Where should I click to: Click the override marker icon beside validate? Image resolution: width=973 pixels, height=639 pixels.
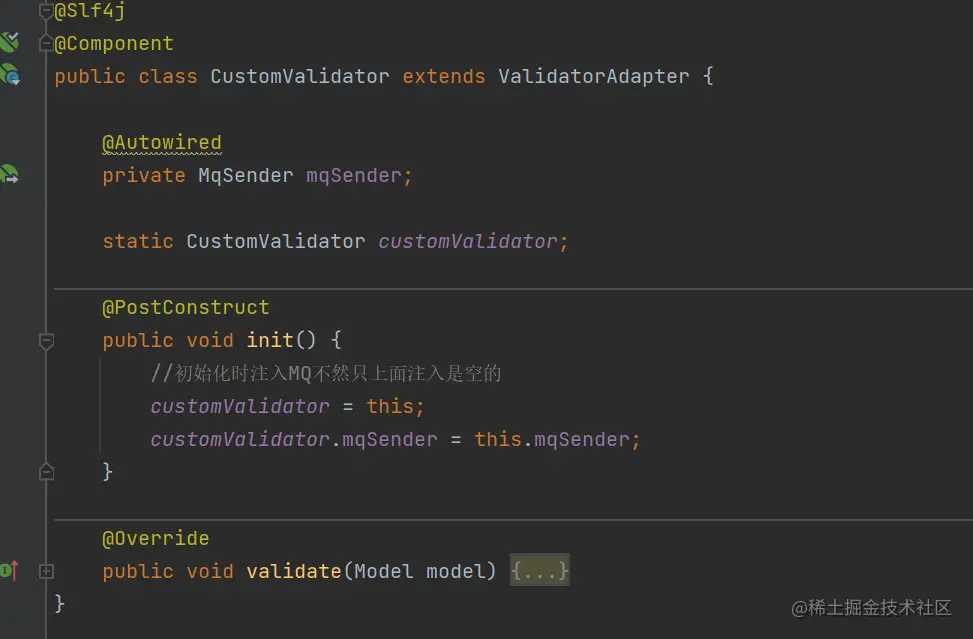tap(9, 570)
